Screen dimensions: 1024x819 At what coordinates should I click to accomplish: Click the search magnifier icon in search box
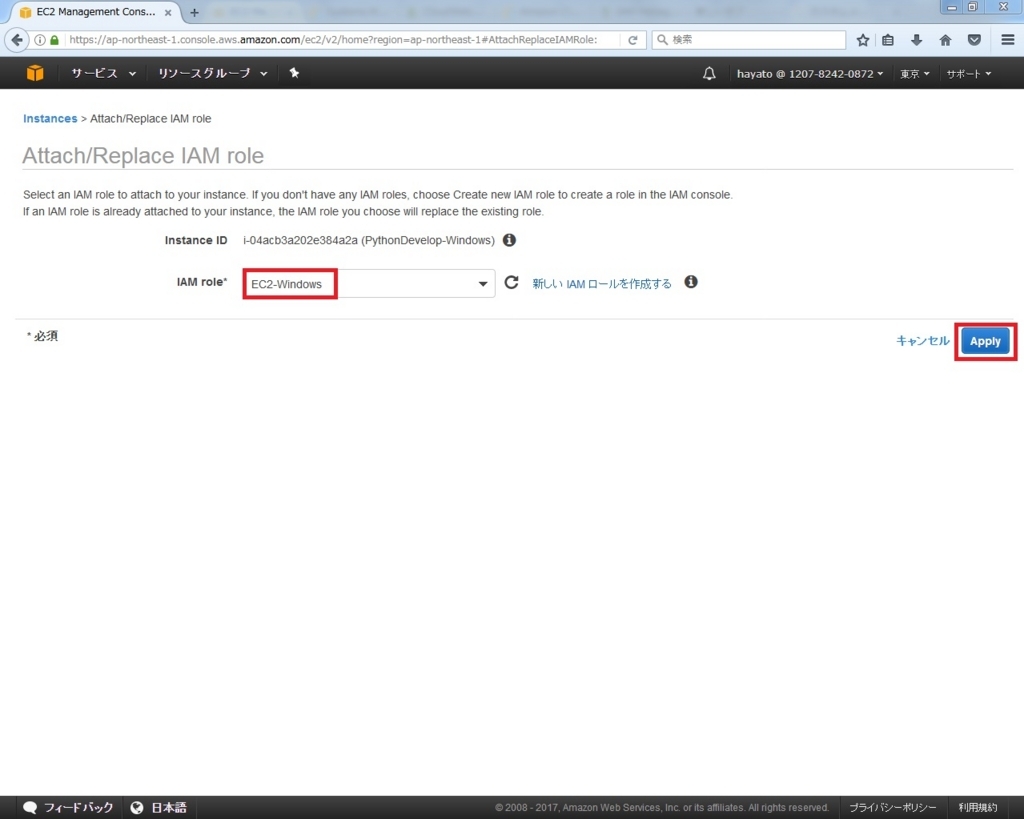click(662, 40)
